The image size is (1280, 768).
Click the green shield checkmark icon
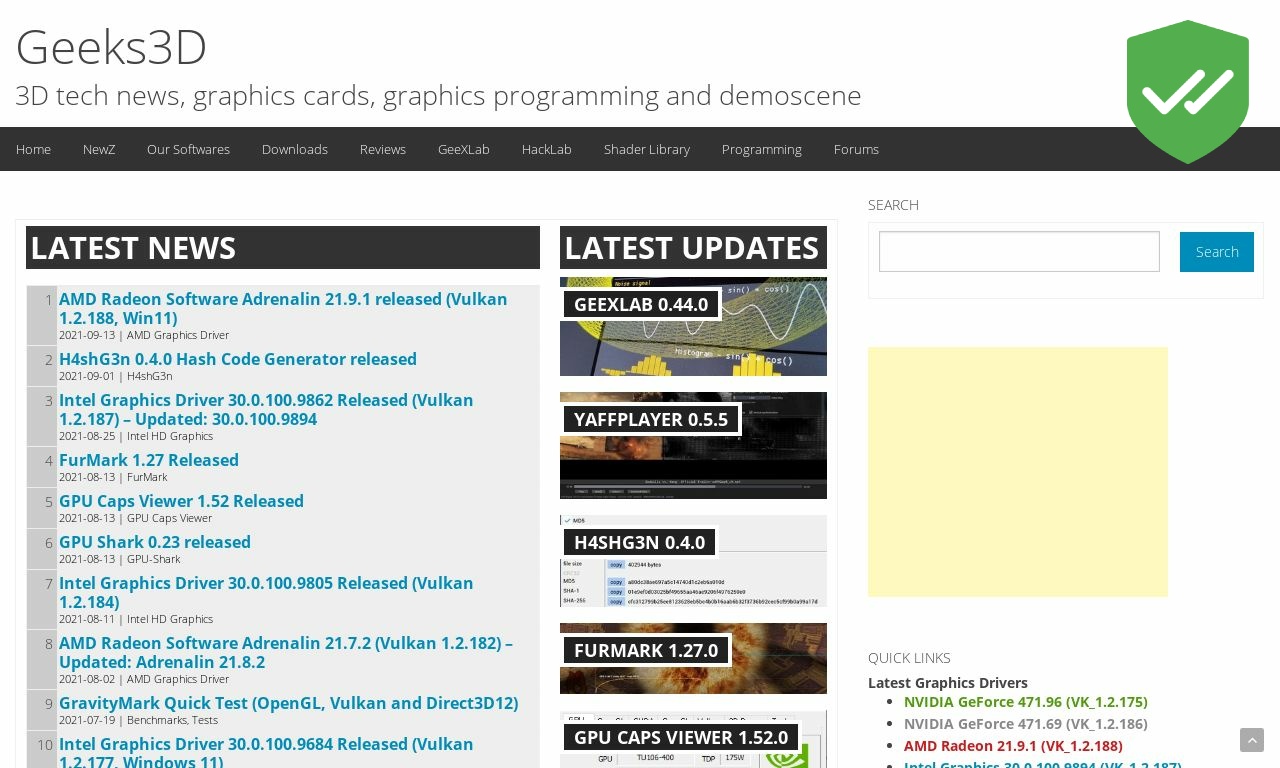tap(1188, 92)
